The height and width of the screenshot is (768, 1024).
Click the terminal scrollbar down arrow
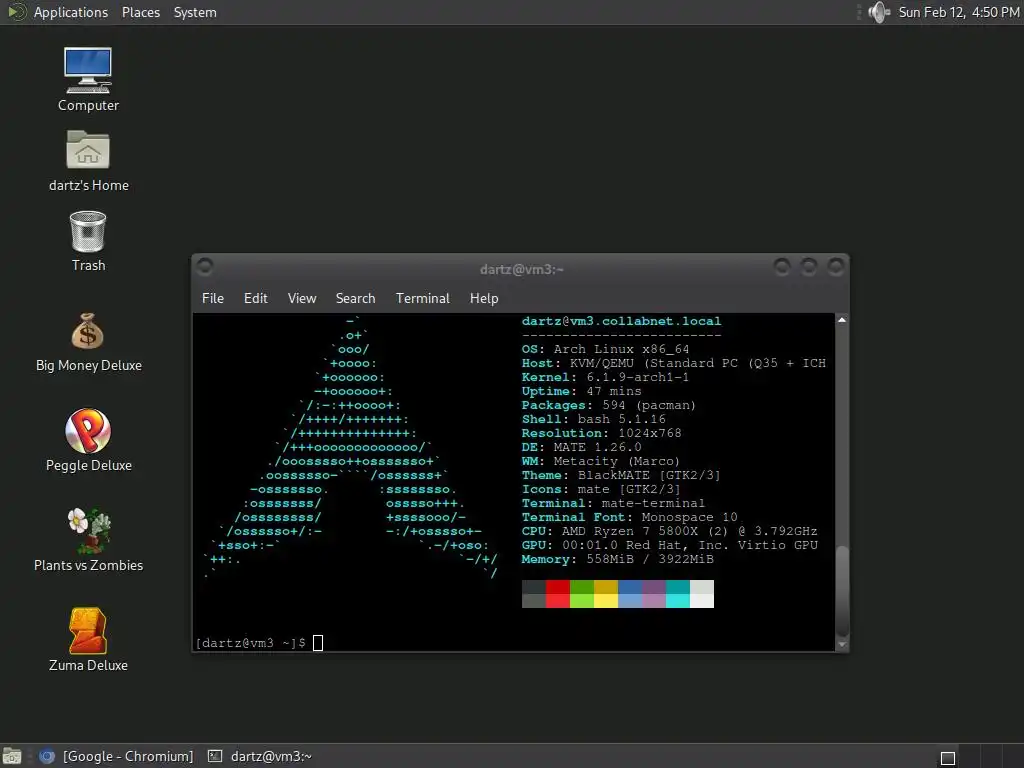[842, 644]
